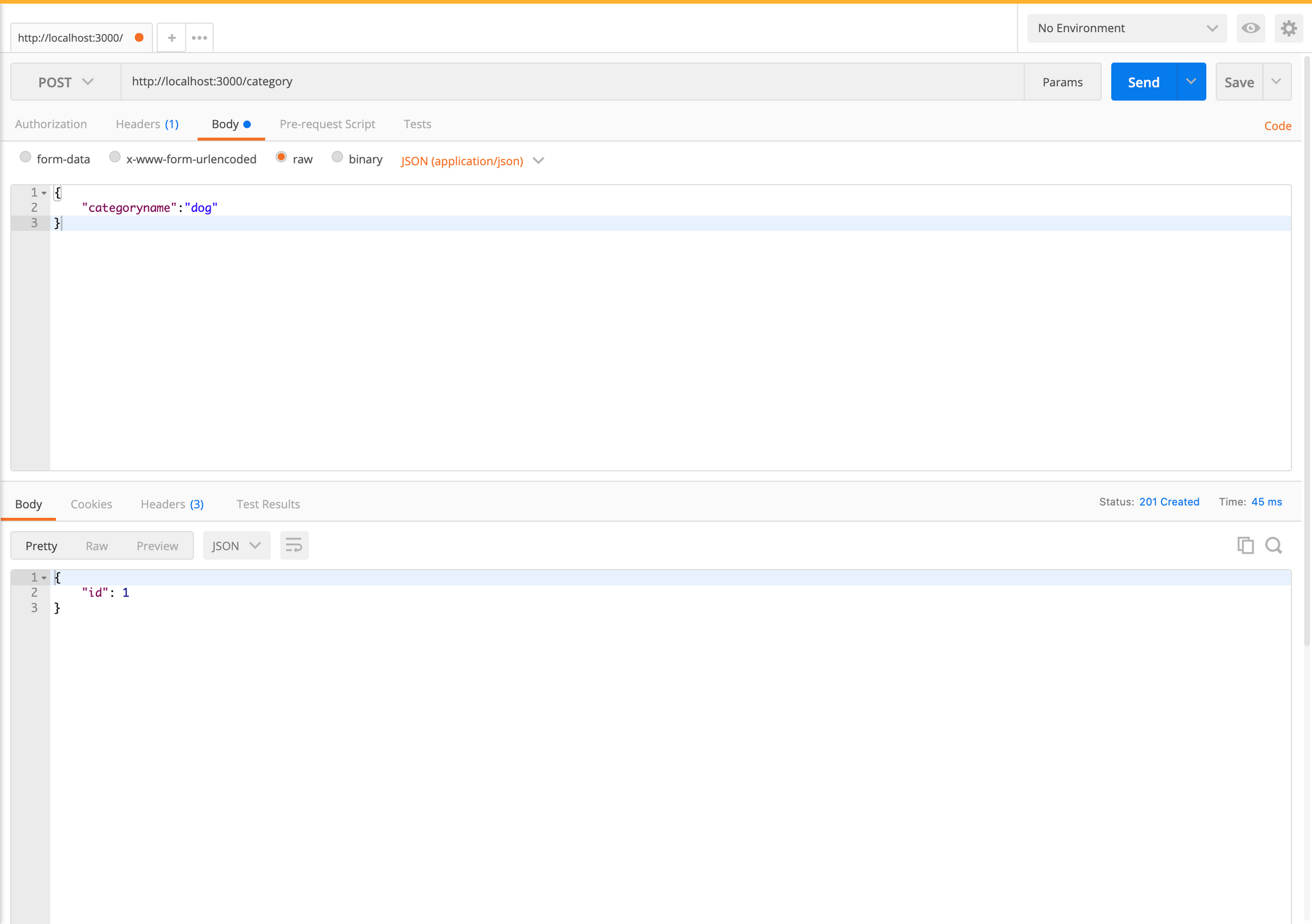Click into the request URL field
Image resolution: width=1312 pixels, height=924 pixels.
coord(571,81)
